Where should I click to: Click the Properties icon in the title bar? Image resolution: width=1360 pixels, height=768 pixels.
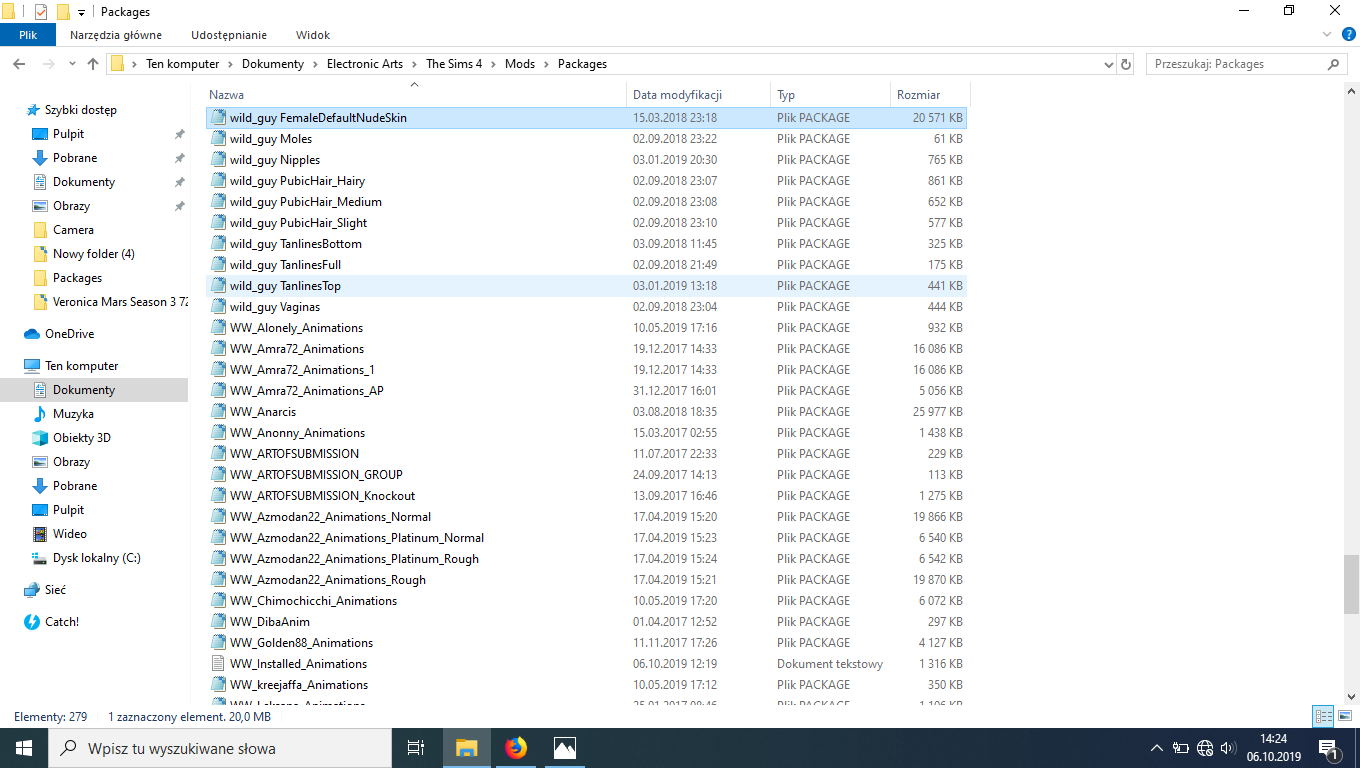point(41,12)
